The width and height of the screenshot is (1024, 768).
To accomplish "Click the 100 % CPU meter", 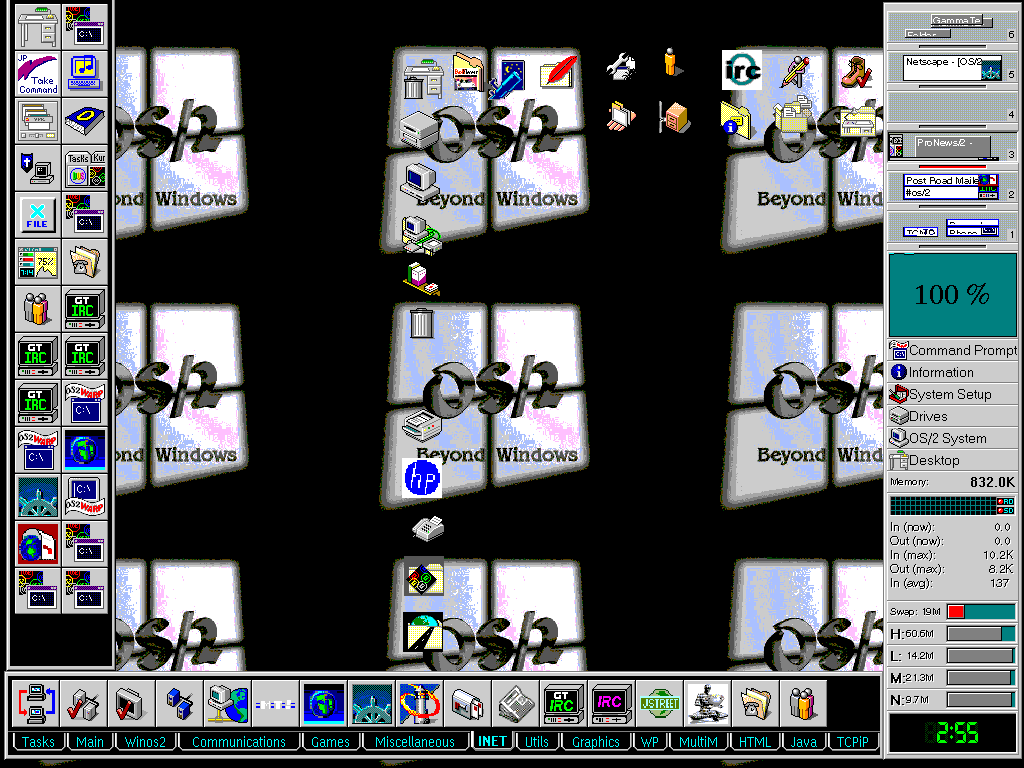I will [953, 295].
